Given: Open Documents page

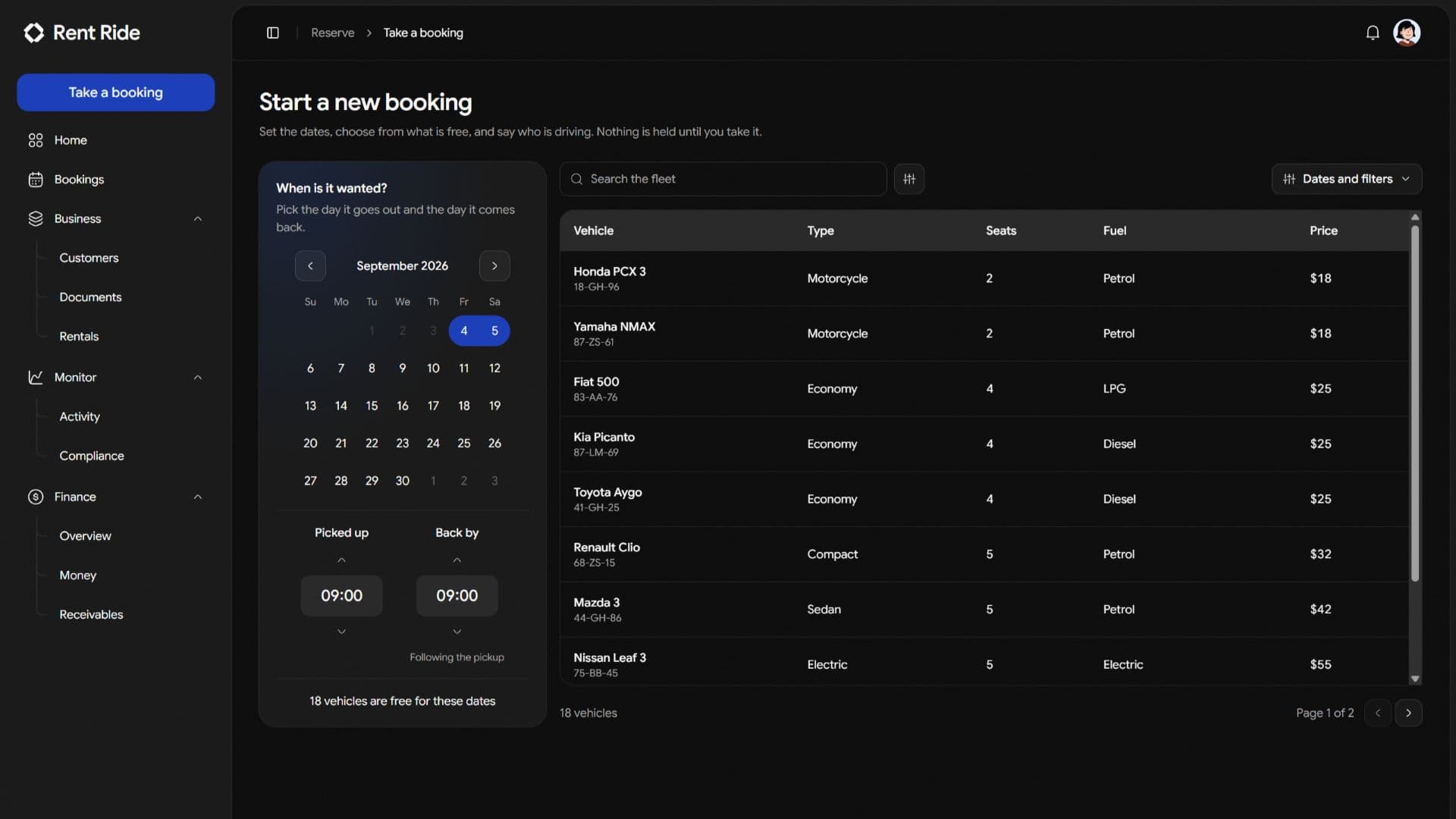Looking at the screenshot, I should (x=90, y=297).
